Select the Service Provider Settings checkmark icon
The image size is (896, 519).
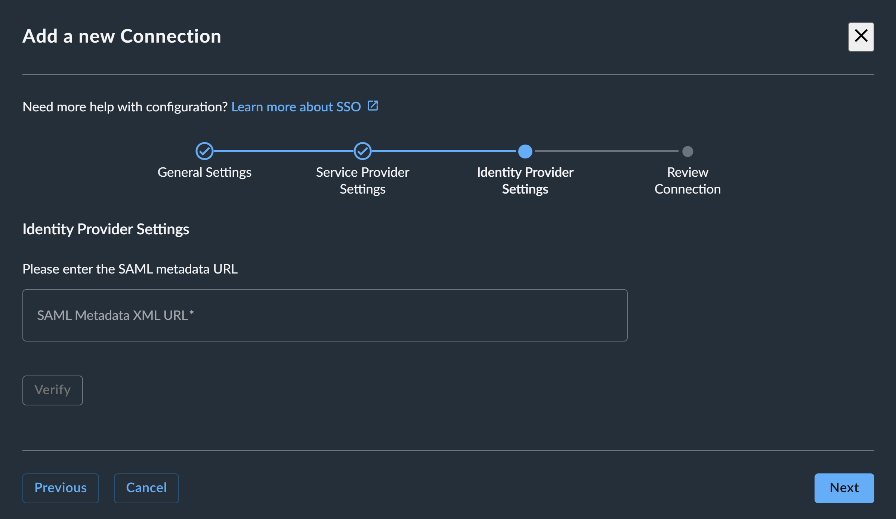click(x=362, y=151)
